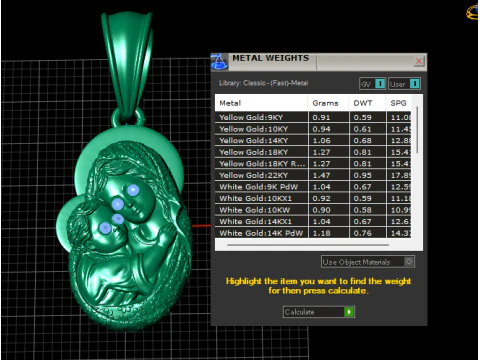Click the 0.91 grams value
Screen dimensions: 480x360
tap(321, 117)
